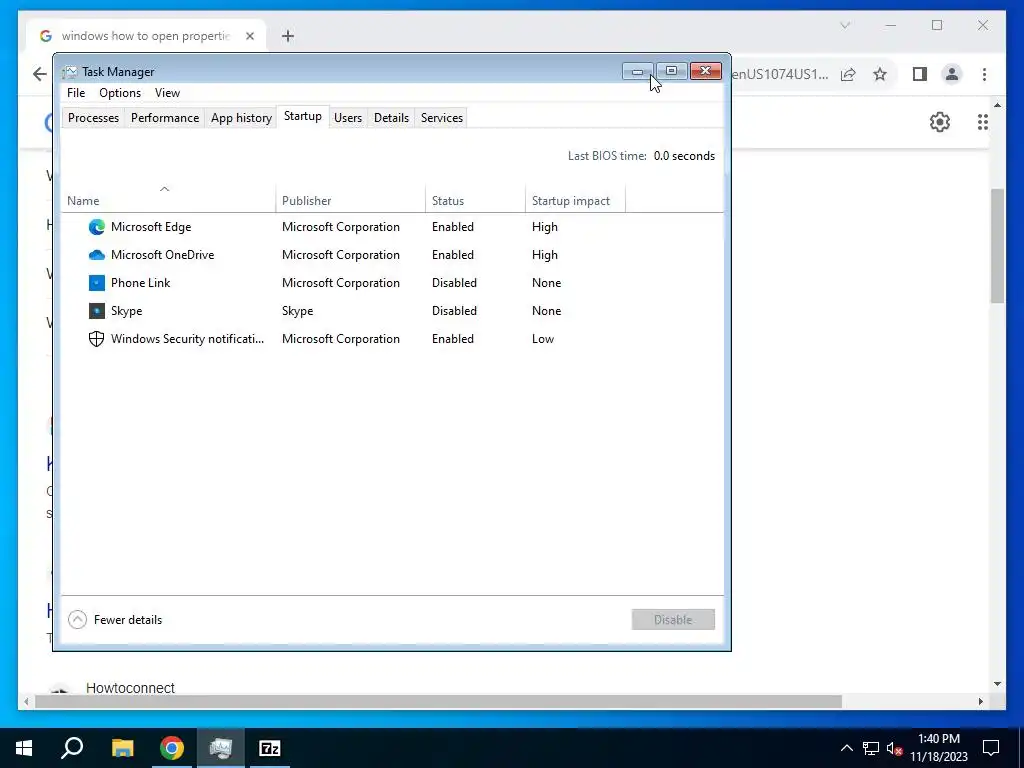
Task: Click the Skype publisher cell
Action: coord(297,311)
